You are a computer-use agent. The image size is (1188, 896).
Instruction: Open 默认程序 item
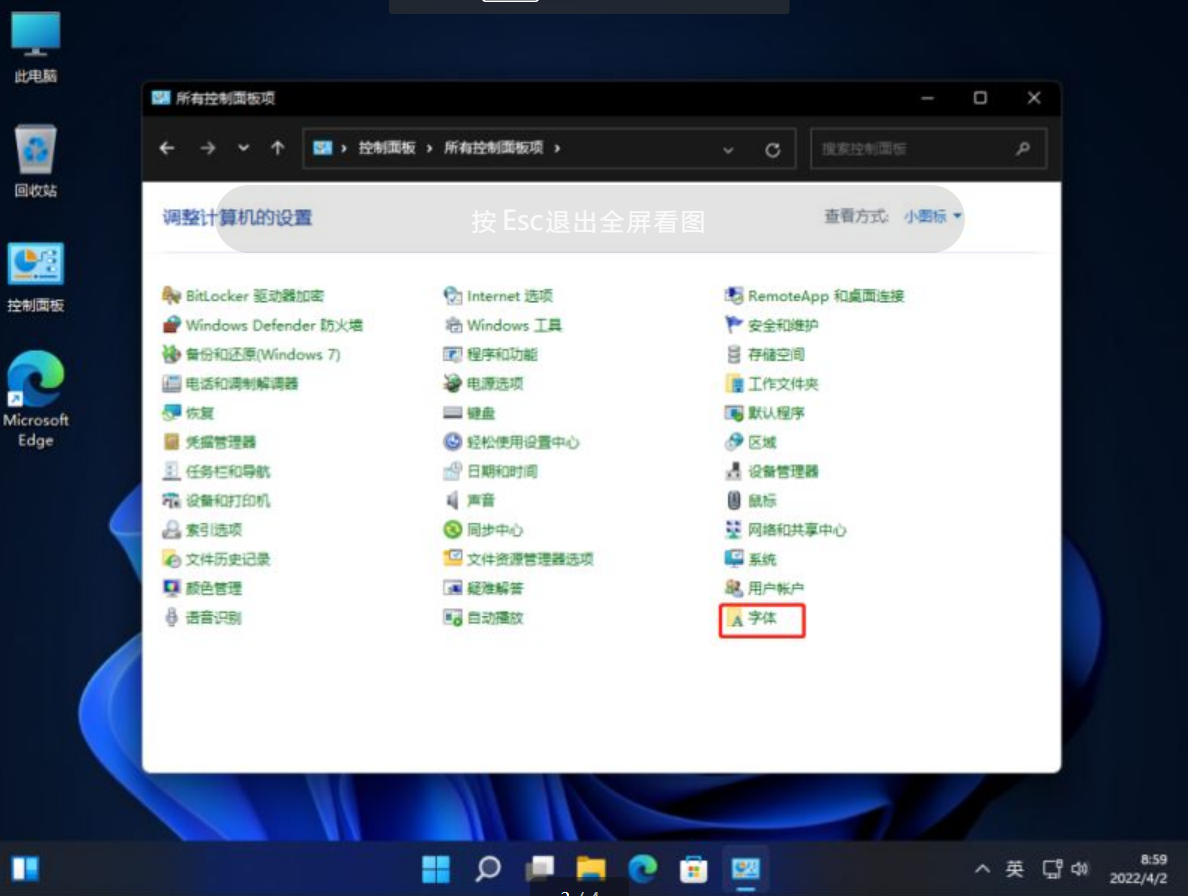(x=764, y=413)
